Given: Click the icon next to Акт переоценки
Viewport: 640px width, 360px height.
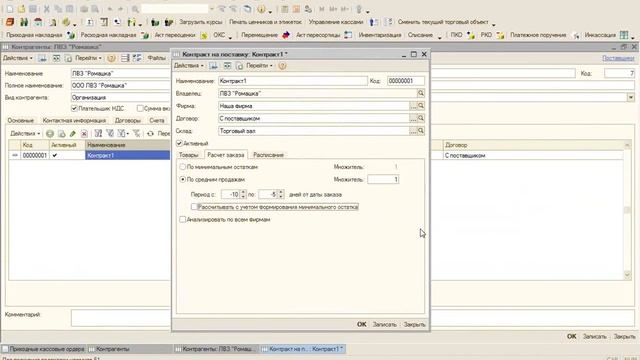Looking at the screenshot, I should [x=204, y=35].
